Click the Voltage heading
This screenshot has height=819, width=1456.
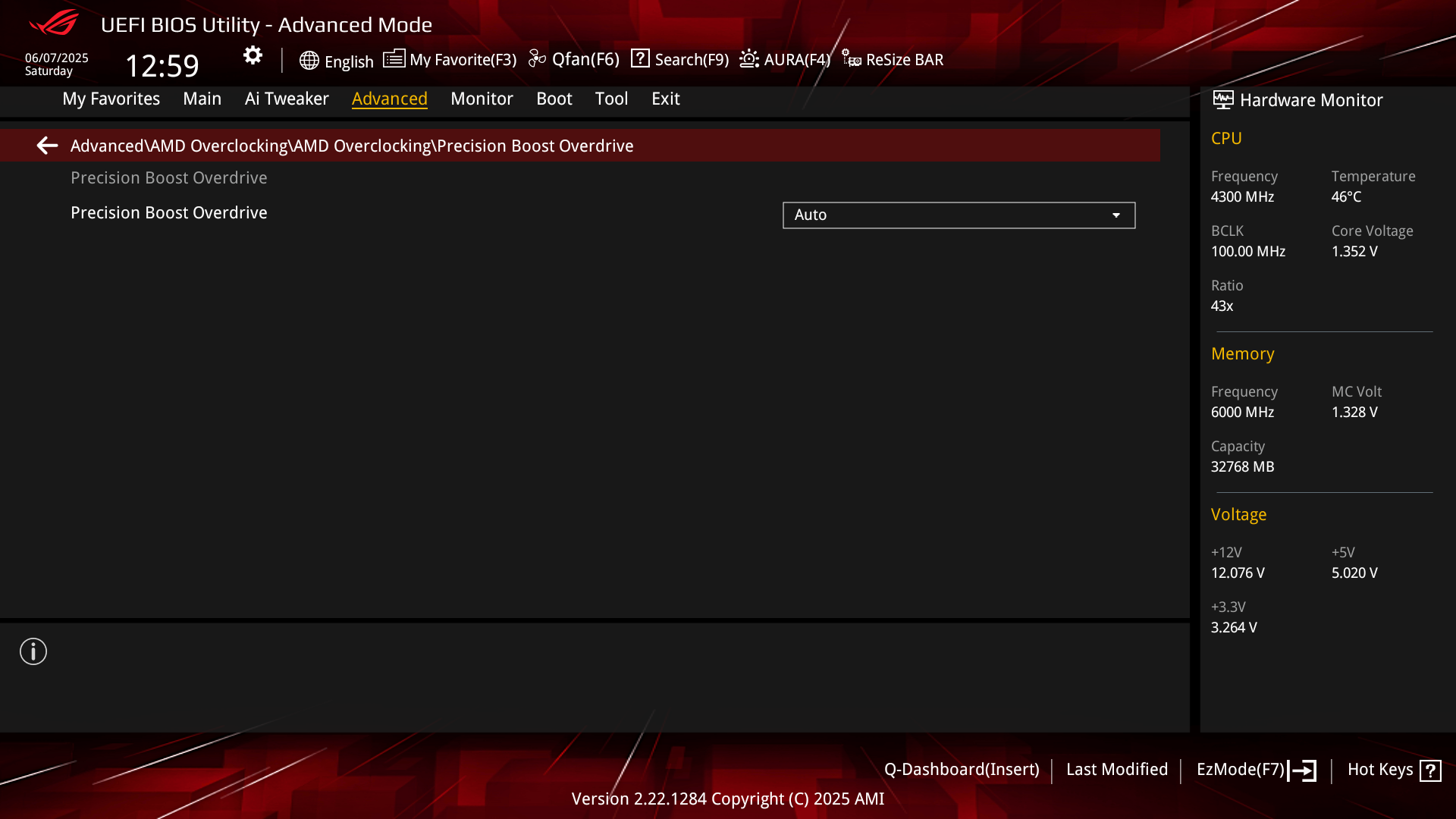click(1238, 515)
